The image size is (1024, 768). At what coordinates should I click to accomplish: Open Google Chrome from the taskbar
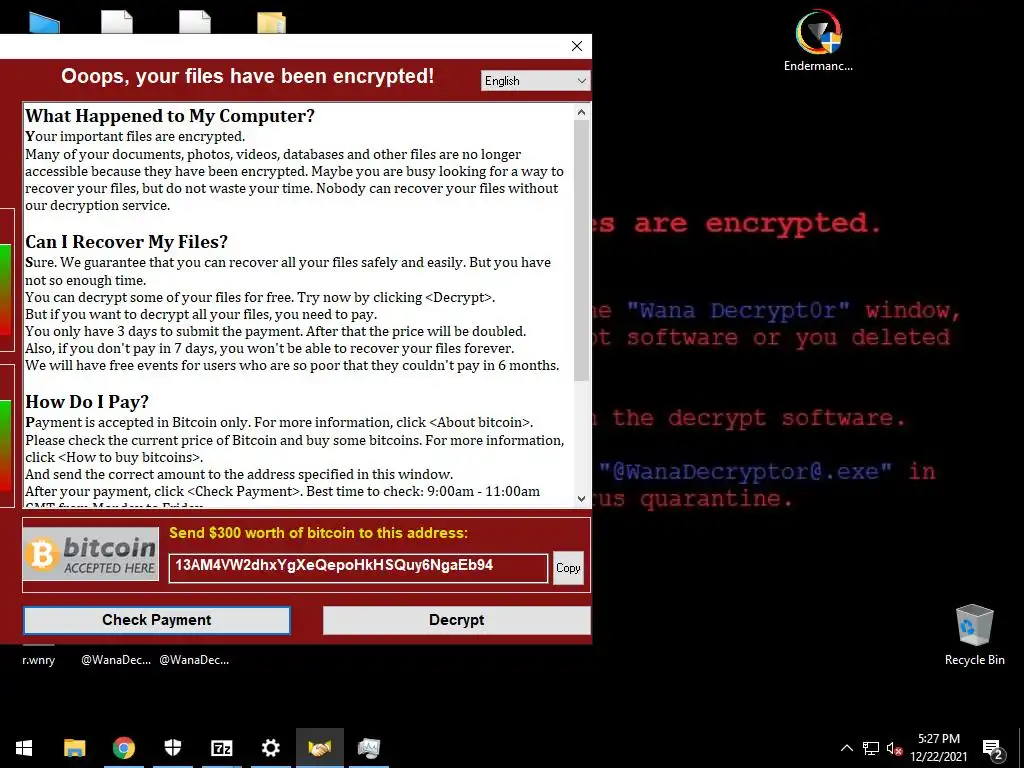[123, 748]
